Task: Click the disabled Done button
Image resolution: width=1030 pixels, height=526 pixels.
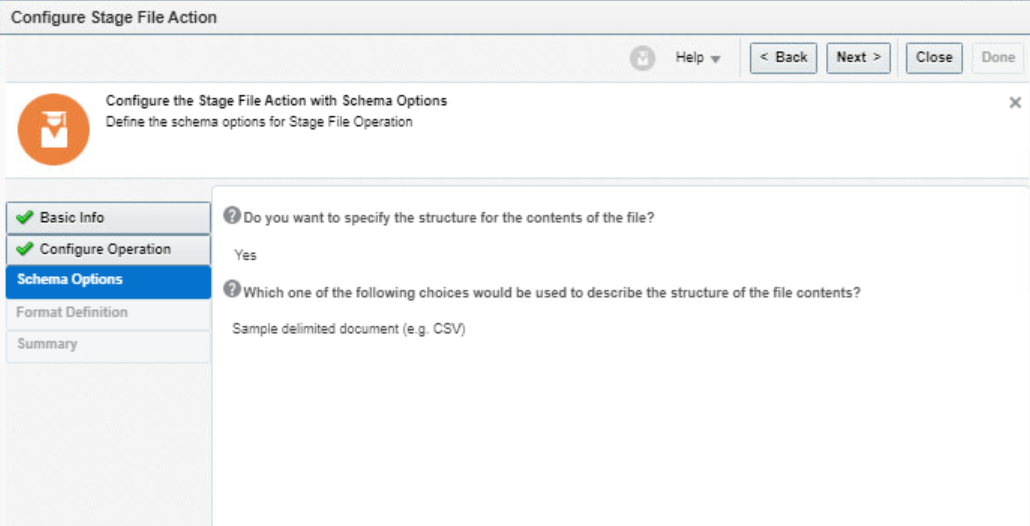Action: pyautogui.click(x=997, y=58)
